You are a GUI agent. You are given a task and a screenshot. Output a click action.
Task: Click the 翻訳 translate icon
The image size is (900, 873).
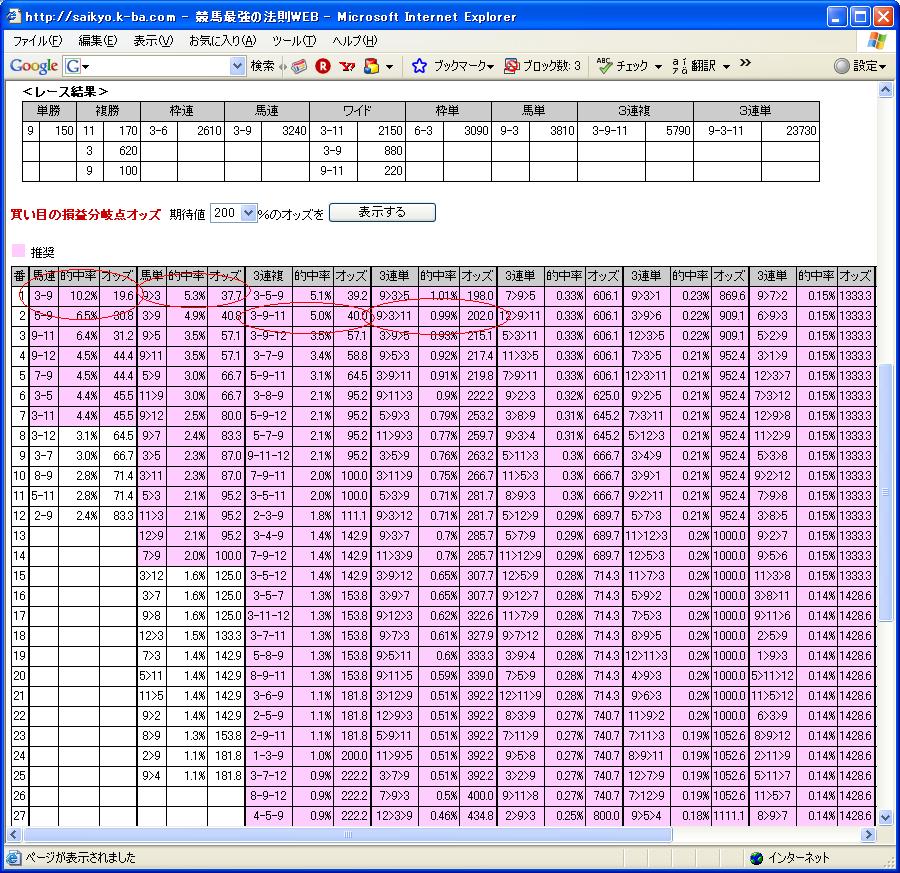coord(680,66)
